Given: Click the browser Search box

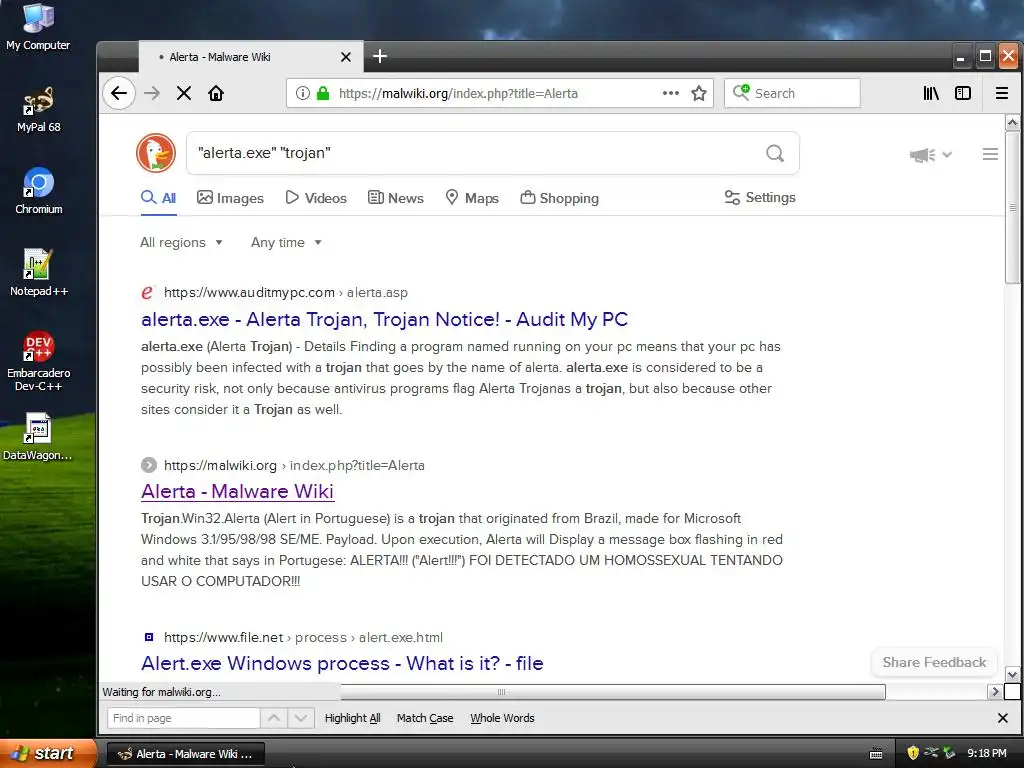Looking at the screenshot, I should pyautogui.click(x=792, y=93).
